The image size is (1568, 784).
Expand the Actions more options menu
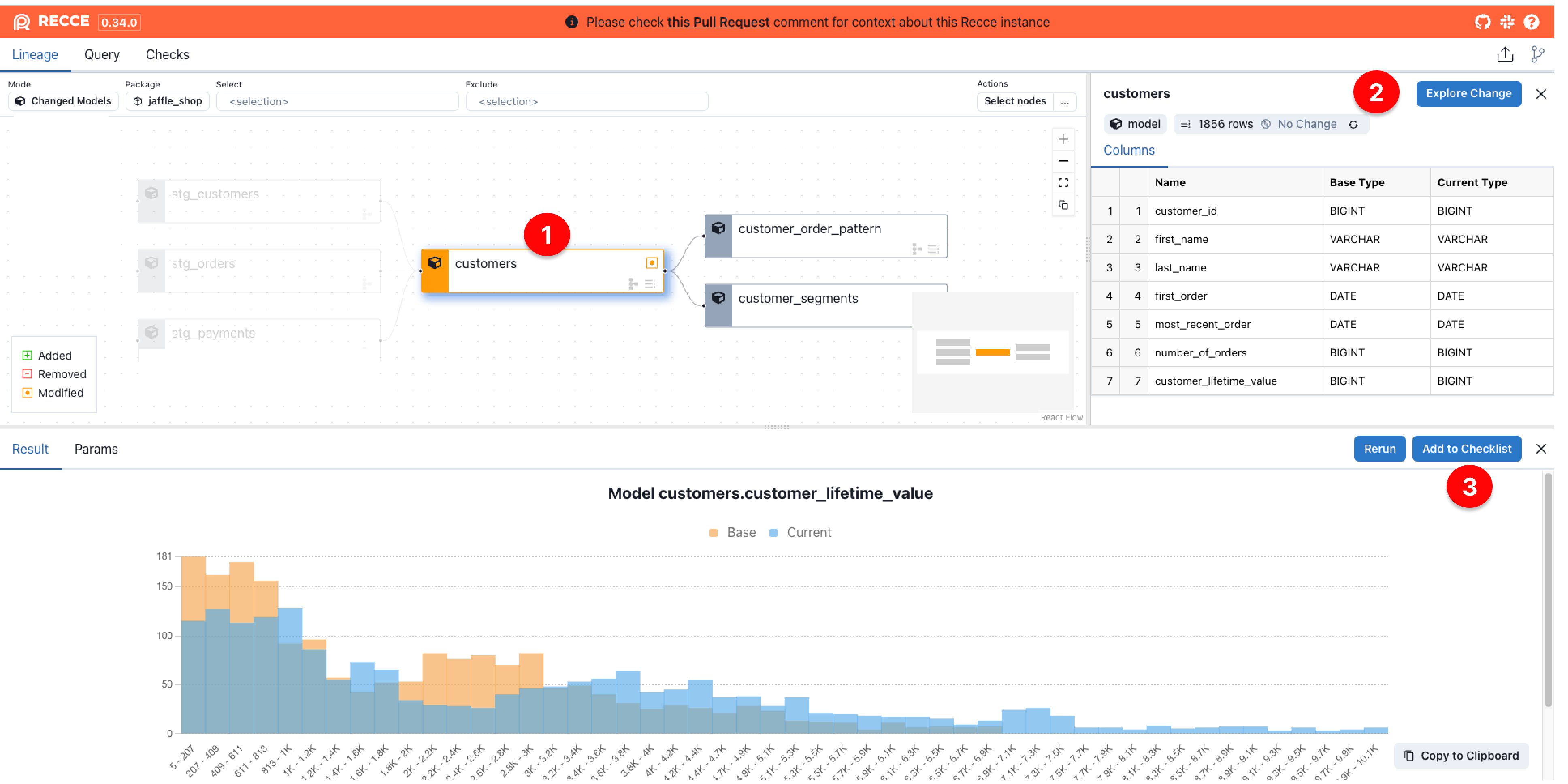[1065, 101]
